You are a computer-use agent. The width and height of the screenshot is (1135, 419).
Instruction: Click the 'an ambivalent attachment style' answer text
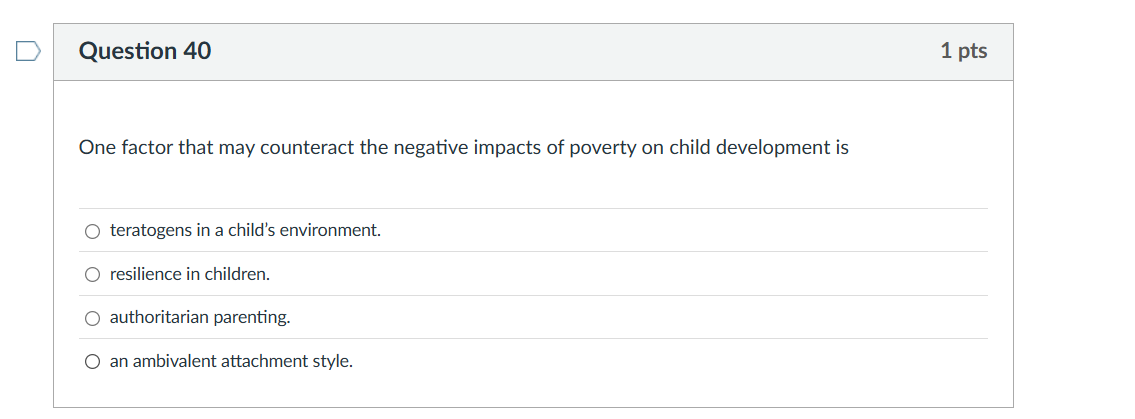point(231,361)
